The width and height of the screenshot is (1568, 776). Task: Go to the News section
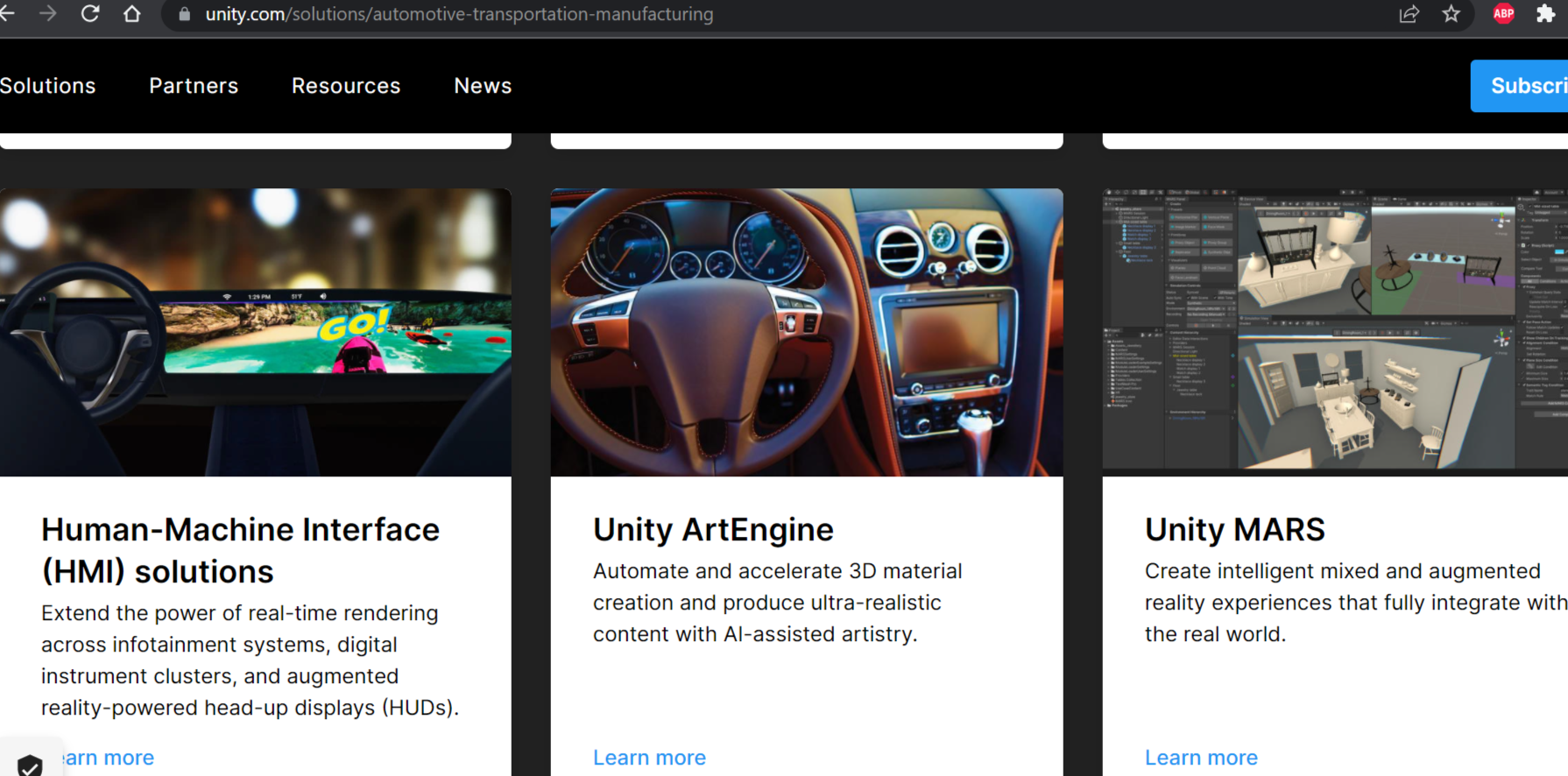tap(483, 86)
